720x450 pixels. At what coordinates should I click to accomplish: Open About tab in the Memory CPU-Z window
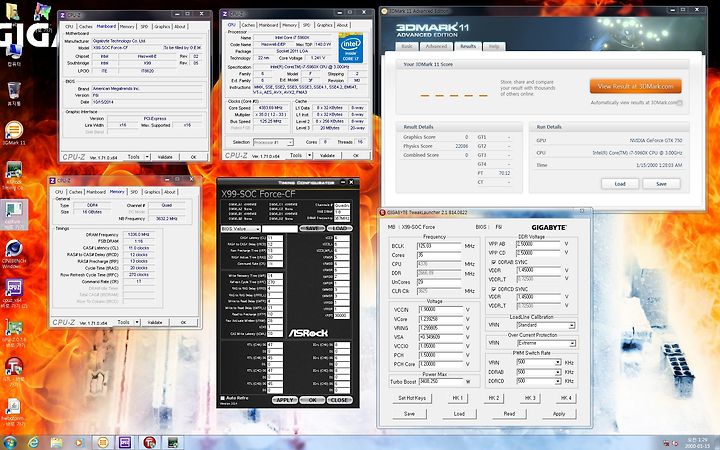(x=170, y=192)
